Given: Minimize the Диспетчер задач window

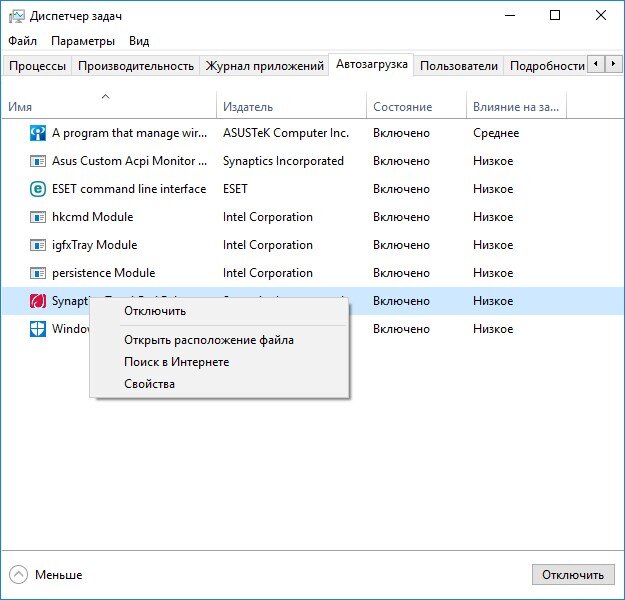Looking at the screenshot, I should tap(510, 16).
